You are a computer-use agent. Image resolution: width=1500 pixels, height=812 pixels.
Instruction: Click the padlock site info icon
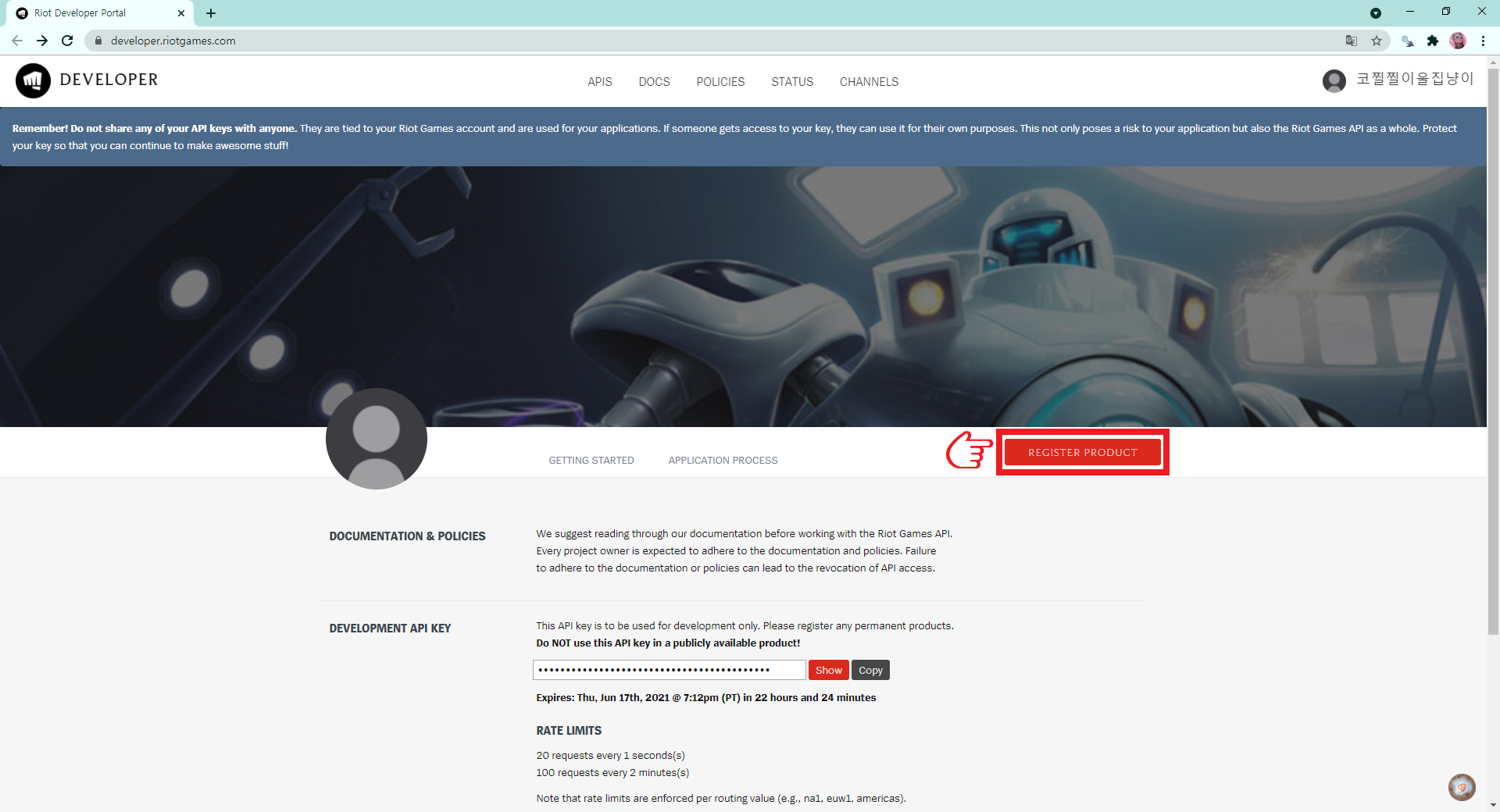[x=98, y=41]
